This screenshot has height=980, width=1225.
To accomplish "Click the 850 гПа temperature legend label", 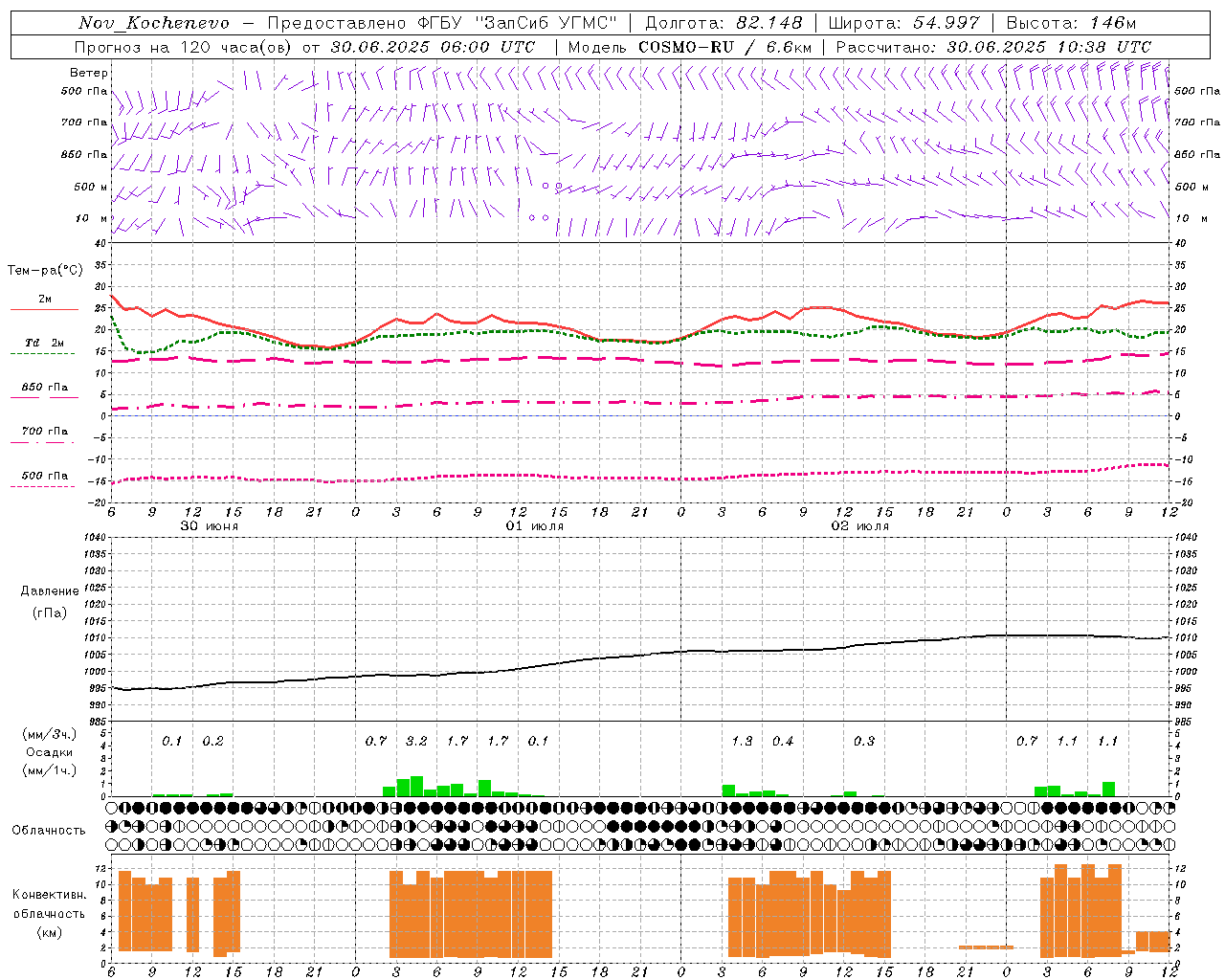I will 45,388.
